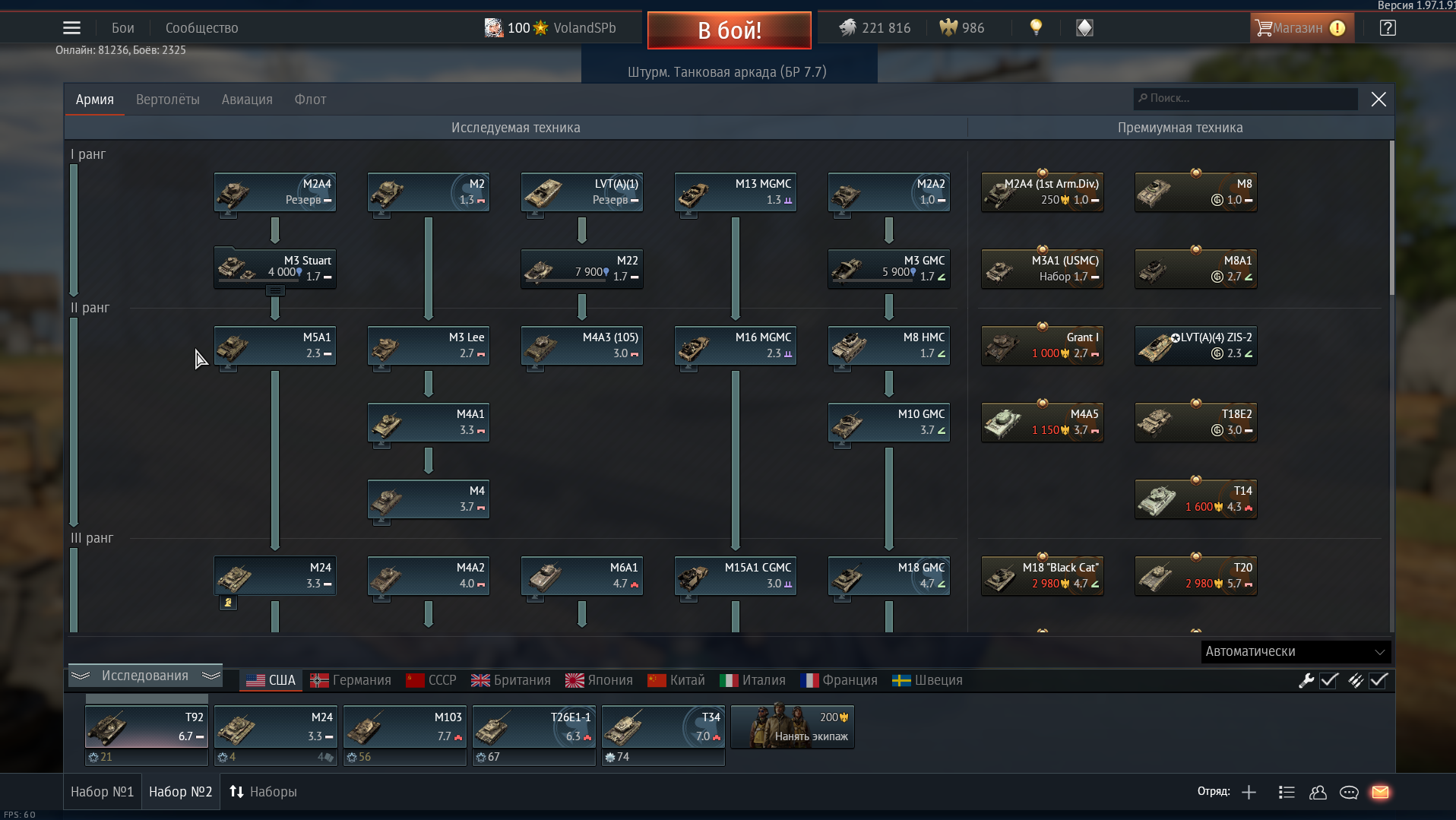Select the M18 Black Cat premium card
Image resolution: width=1456 pixels, height=820 pixels.
[x=1043, y=576]
